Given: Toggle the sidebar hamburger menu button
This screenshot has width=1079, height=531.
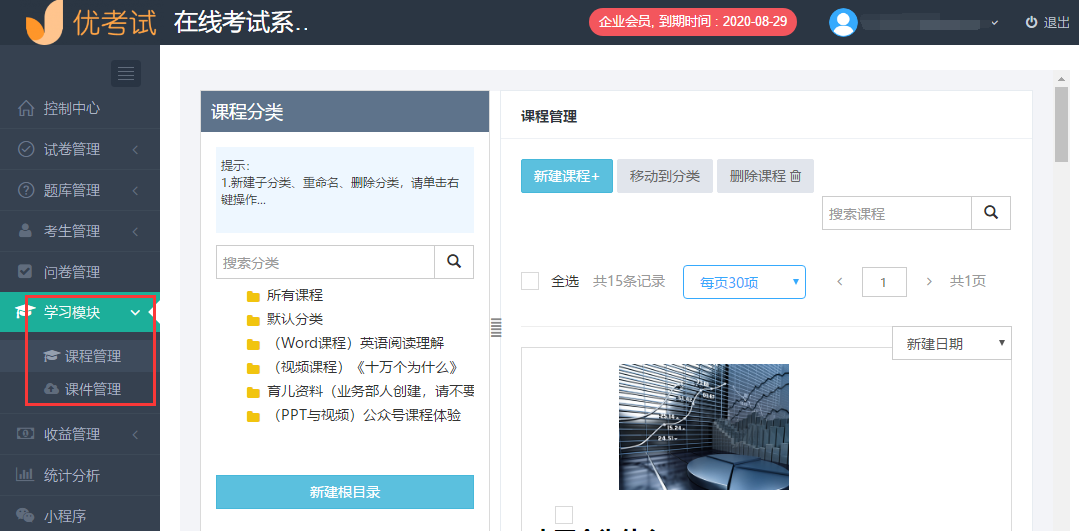Looking at the screenshot, I should [126, 74].
